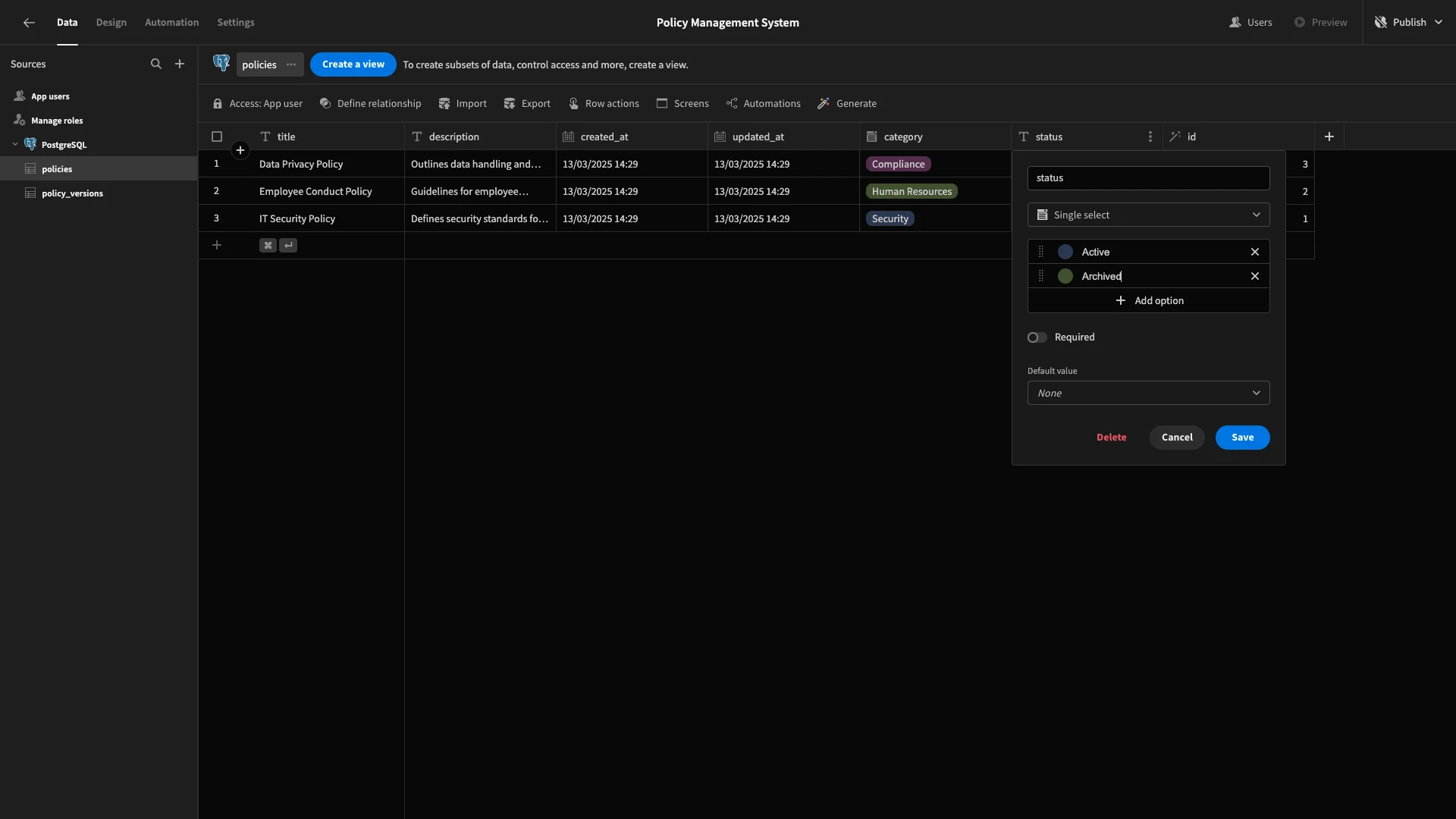Open Access: App user settings
Screen dimensions: 1456x819
pyautogui.click(x=258, y=104)
